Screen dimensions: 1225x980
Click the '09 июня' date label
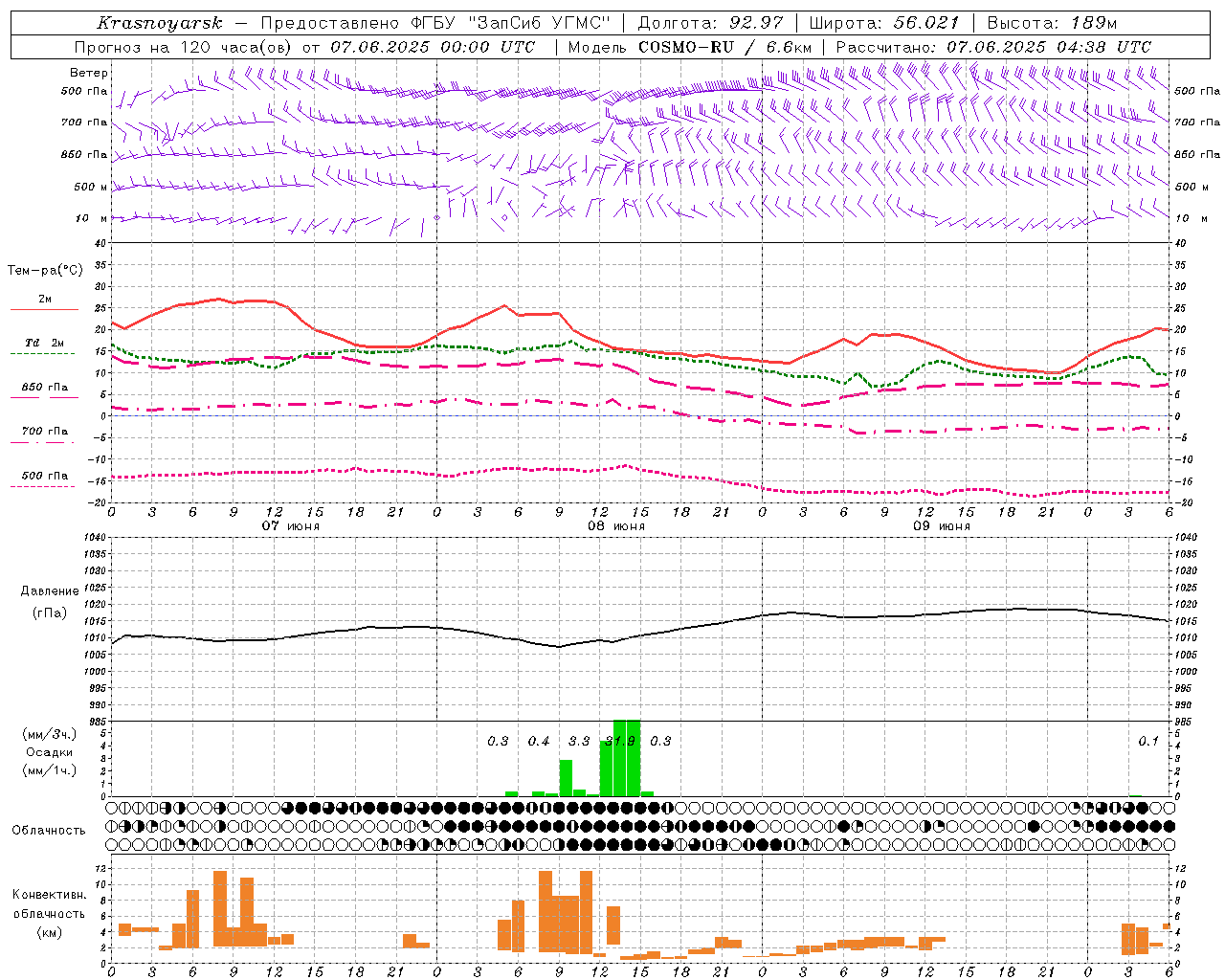[x=942, y=526]
